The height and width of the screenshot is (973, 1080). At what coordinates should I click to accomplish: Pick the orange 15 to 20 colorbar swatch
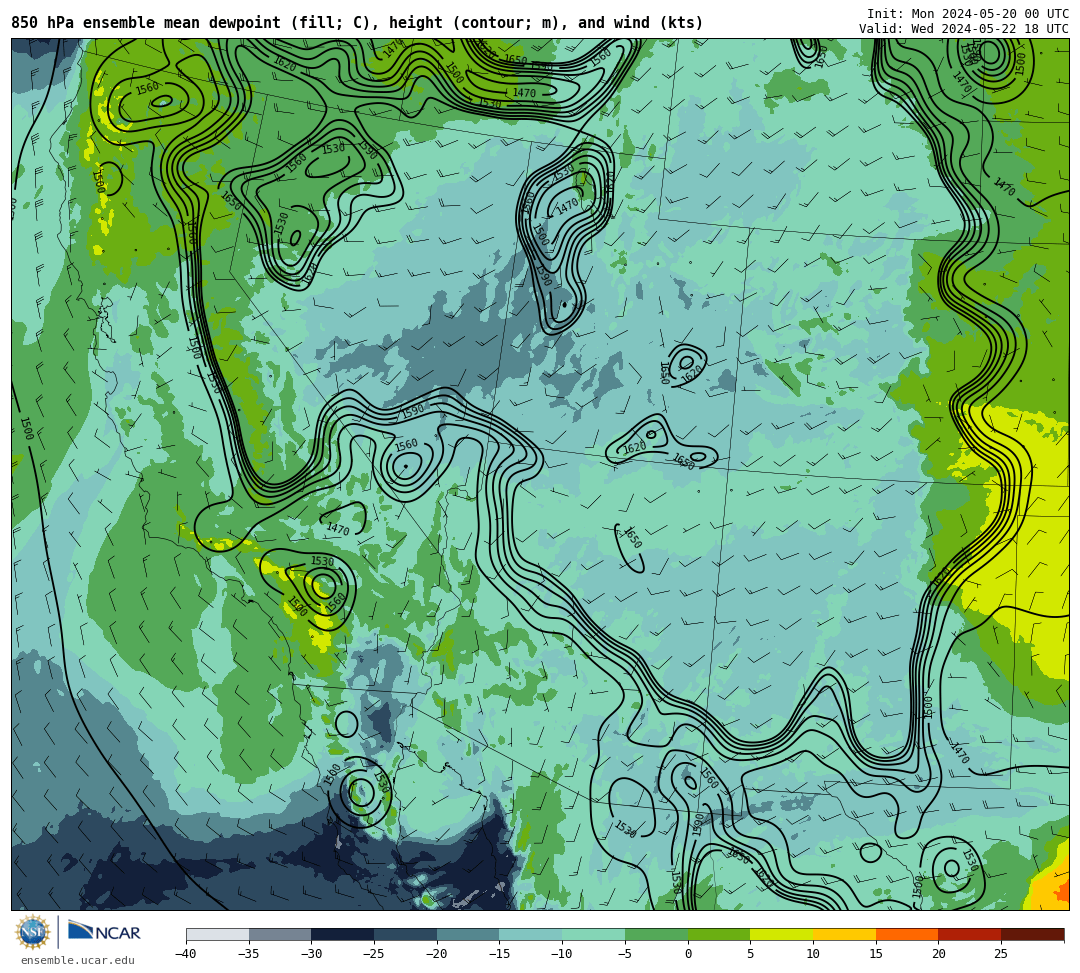coord(907,934)
